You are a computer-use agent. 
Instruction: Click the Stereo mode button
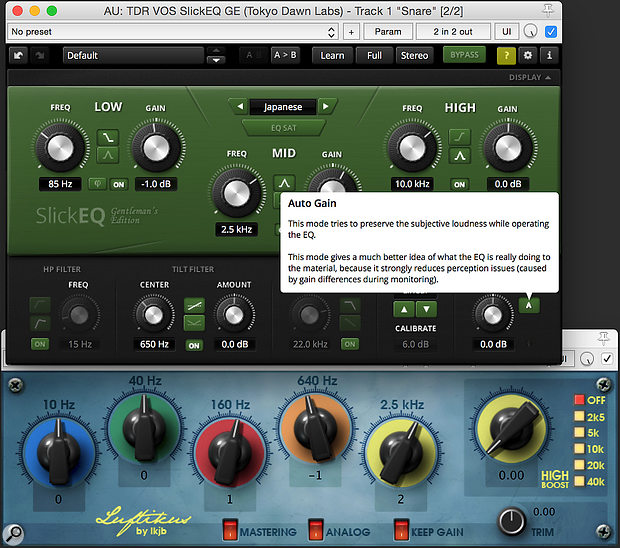pos(414,55)
